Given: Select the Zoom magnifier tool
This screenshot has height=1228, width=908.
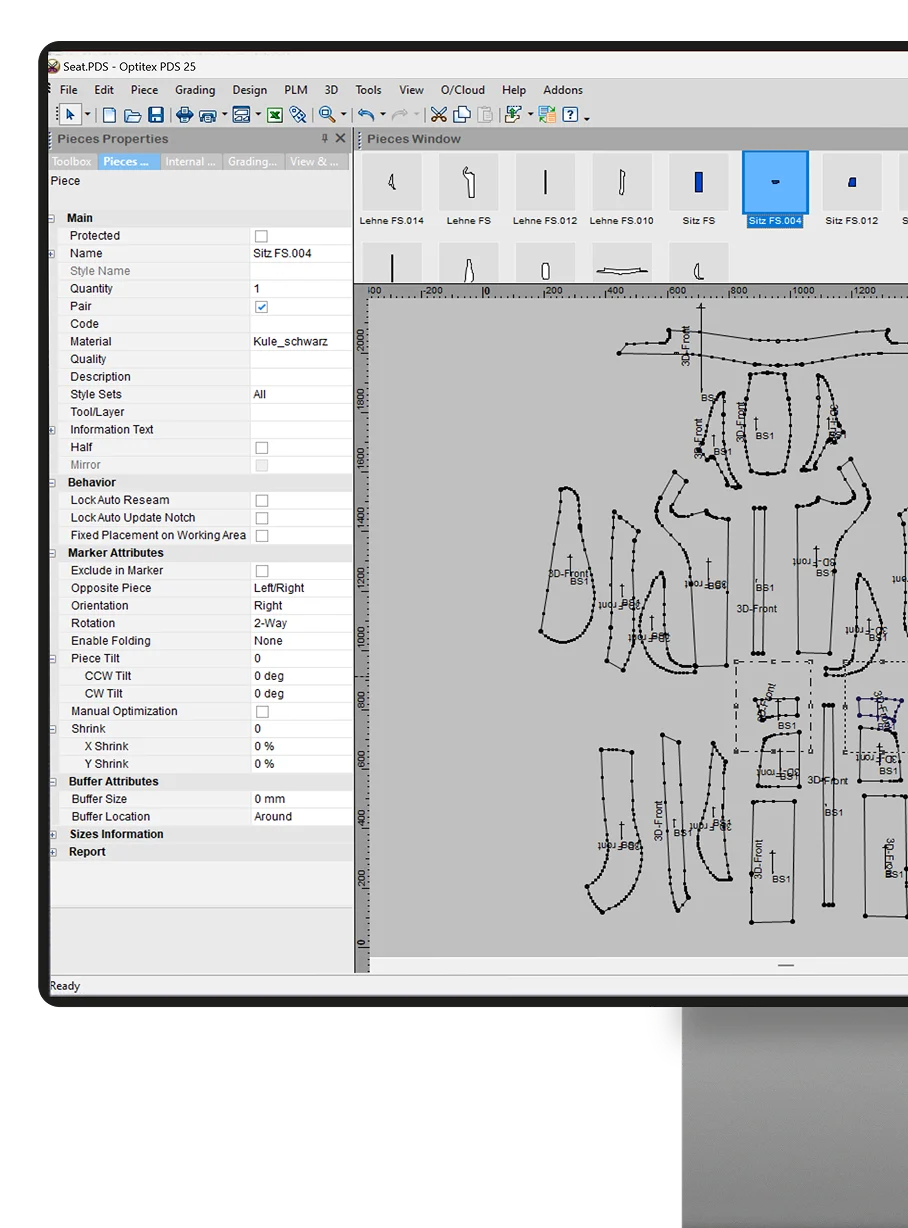Looking at the screenshot, I should [x=326, y=115].
